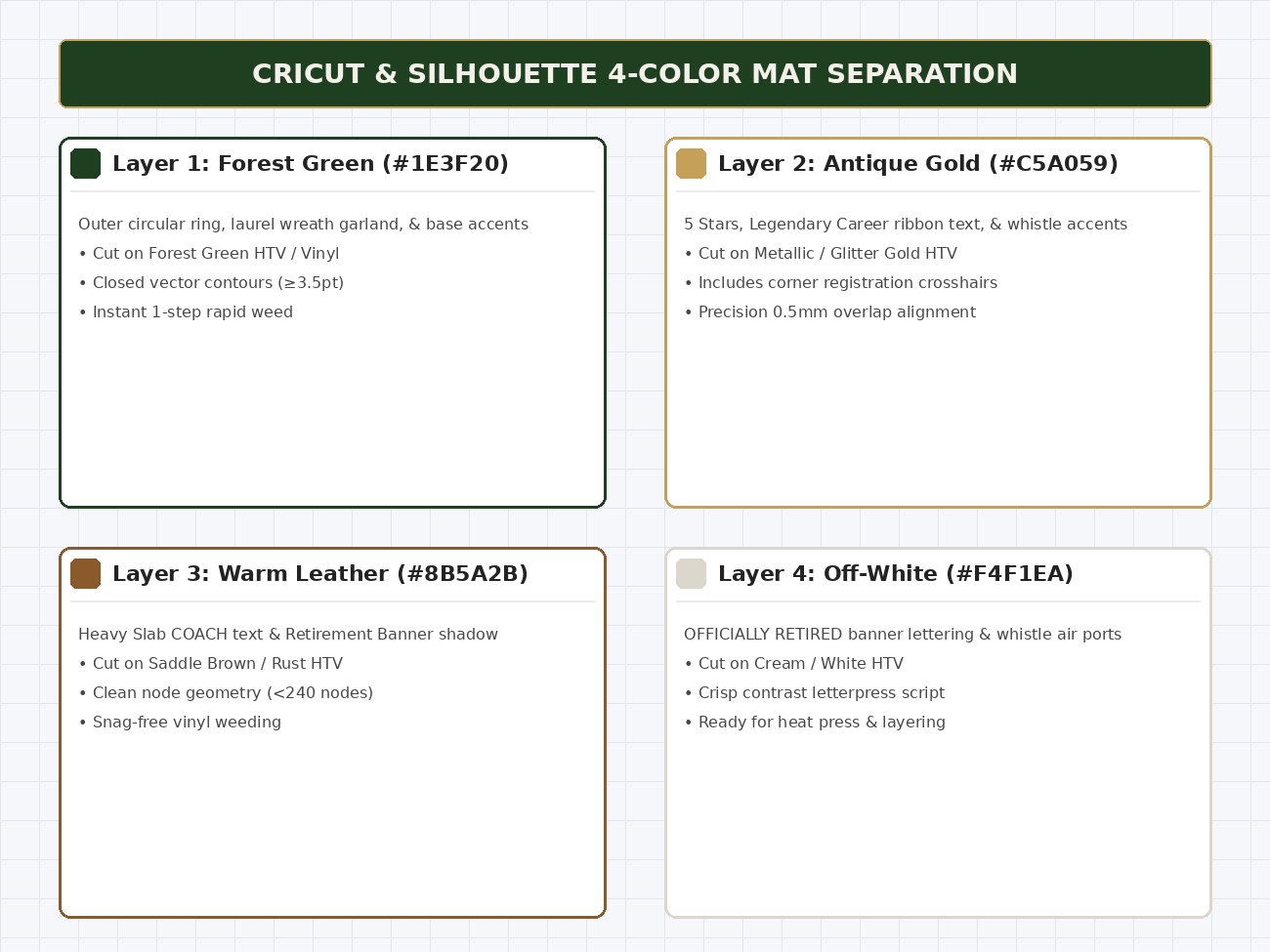Select the Layer 1: Forest Green heading

tap(311, 163)
